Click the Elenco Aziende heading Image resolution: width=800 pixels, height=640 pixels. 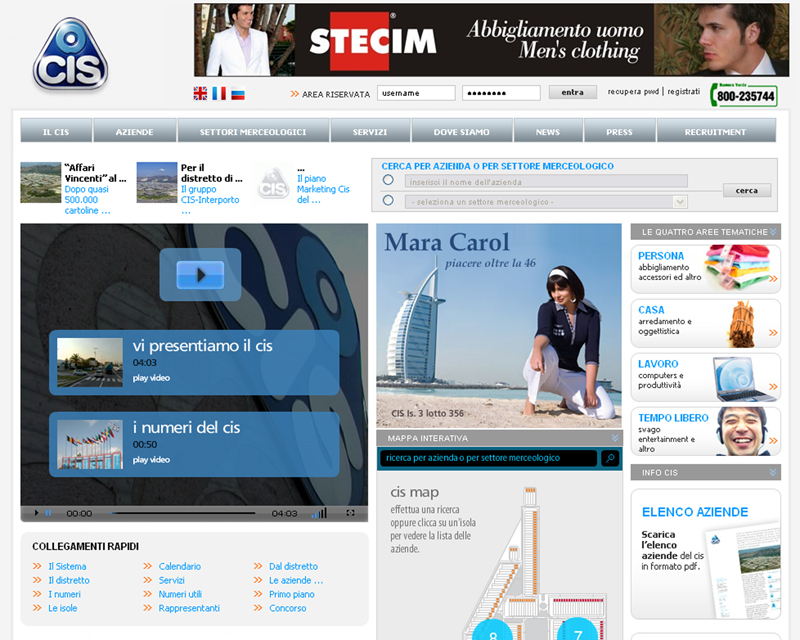[695, 512]
